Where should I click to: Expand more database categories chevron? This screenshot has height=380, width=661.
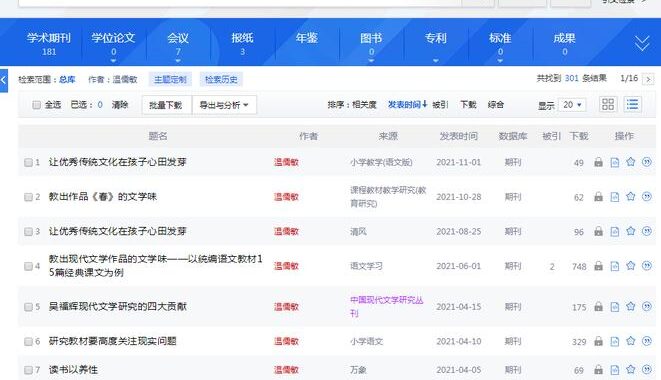pos(642,43)
